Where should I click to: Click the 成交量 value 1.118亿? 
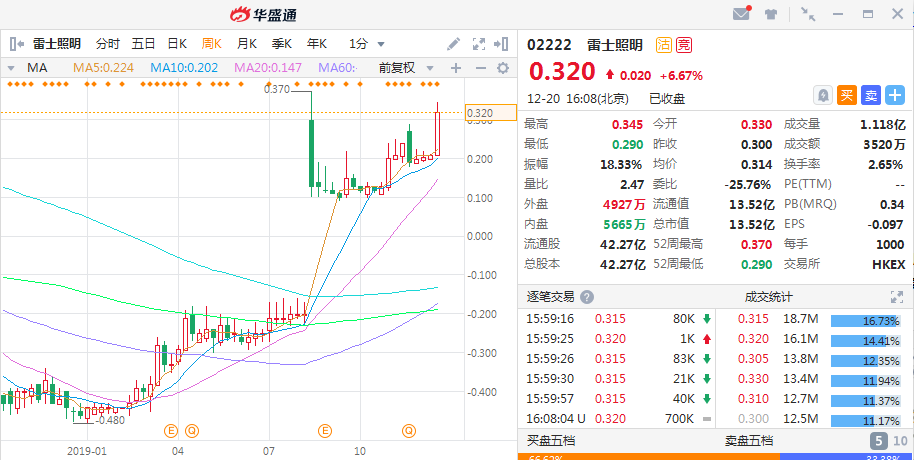pyautogui.click(x=883, y=124)
